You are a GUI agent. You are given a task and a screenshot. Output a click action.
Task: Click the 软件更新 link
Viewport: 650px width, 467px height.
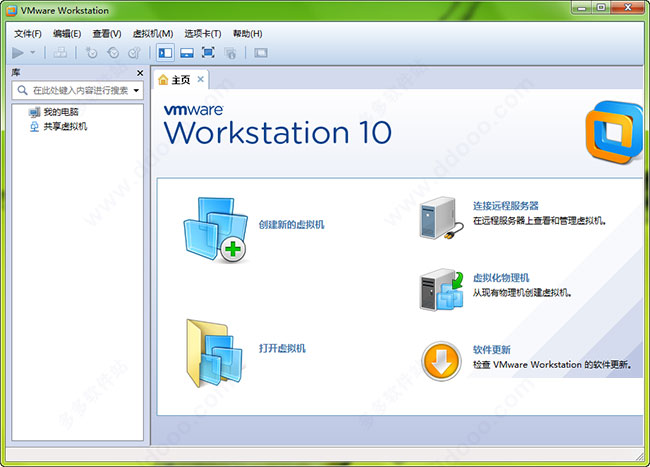coord(492,350)
